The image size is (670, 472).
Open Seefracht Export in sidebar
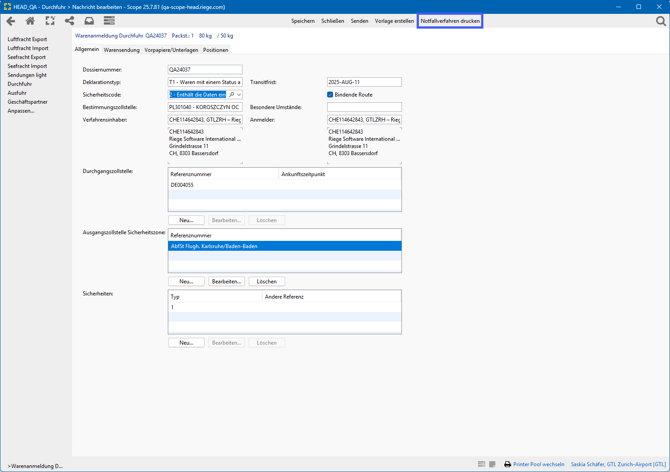click(x=26, y=57)
